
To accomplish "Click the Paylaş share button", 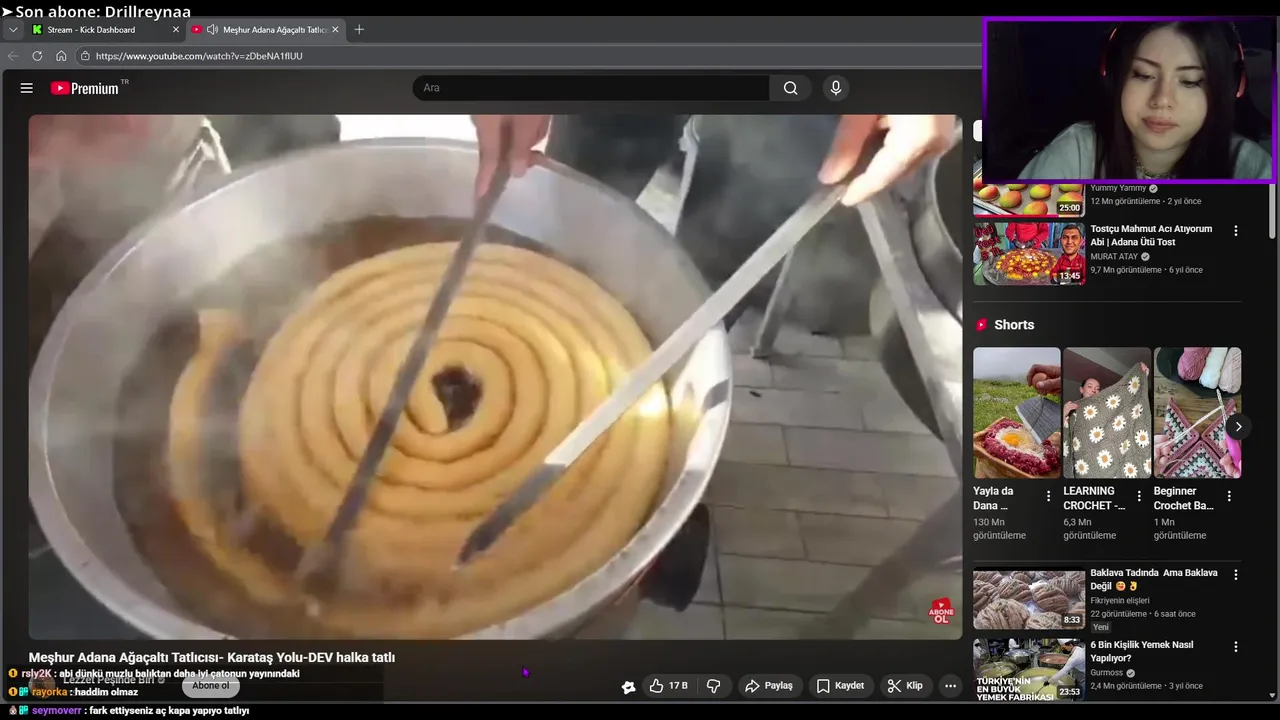I will click(768, 686).
